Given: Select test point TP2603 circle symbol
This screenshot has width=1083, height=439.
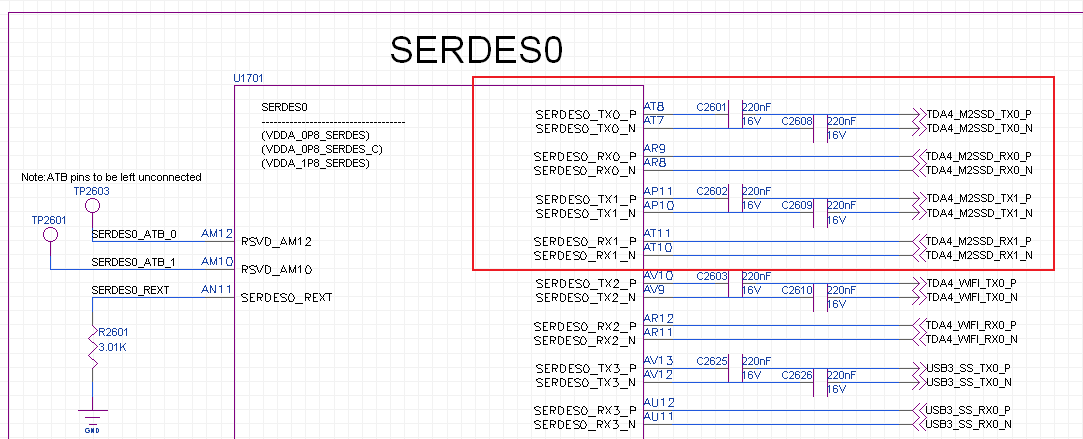Looking at the screenshot, I should tap(92, 206).
